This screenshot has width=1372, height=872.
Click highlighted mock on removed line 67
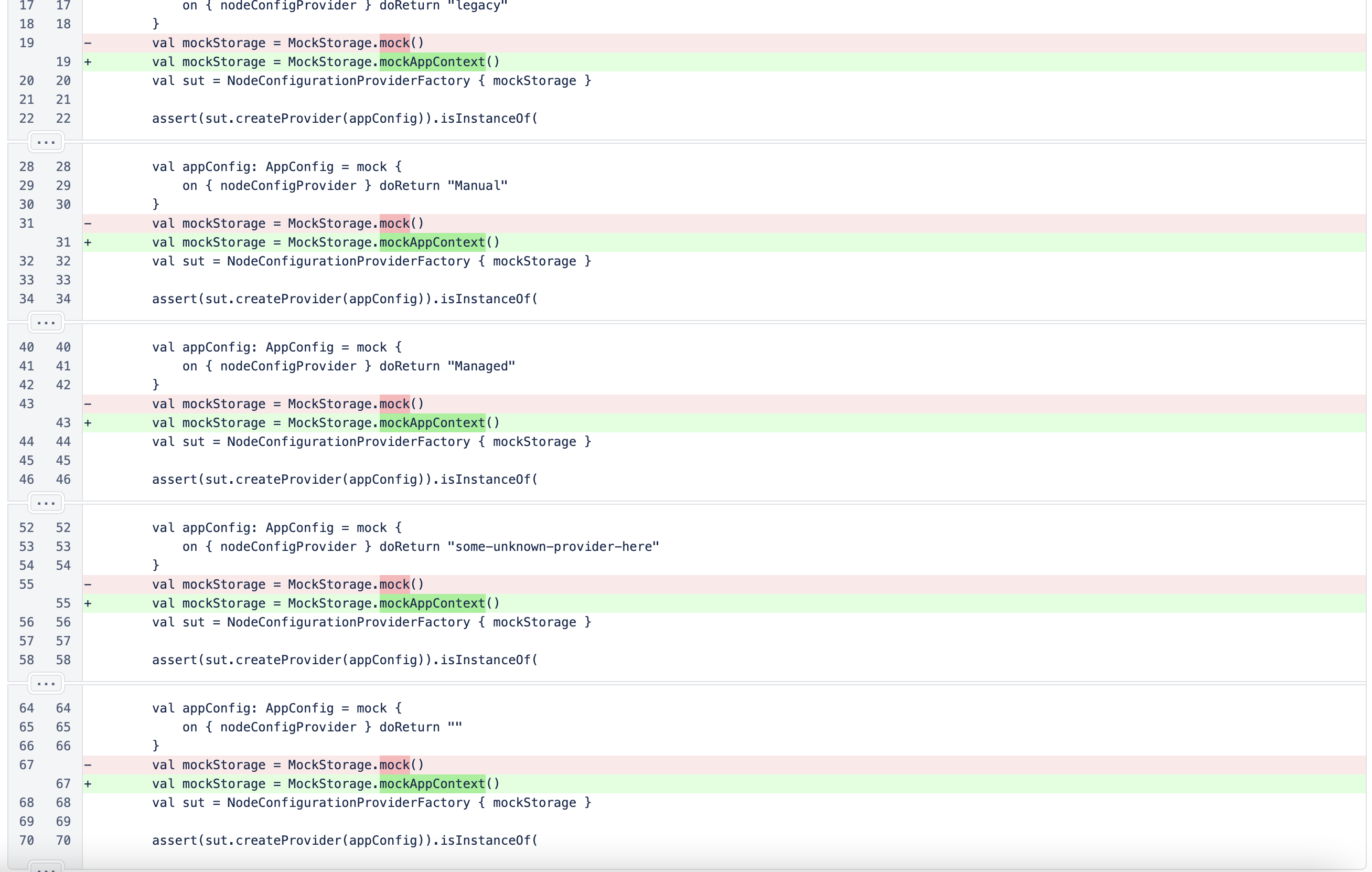(x=394, y=765)
